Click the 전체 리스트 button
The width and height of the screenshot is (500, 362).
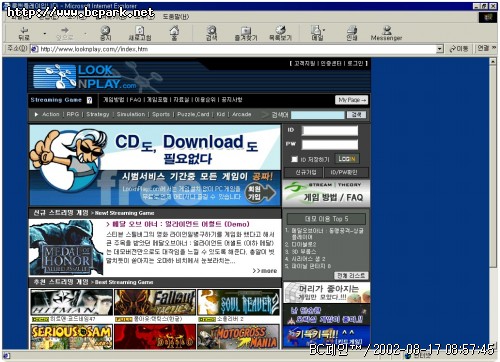pyautogui.click(x=351, y=275)
